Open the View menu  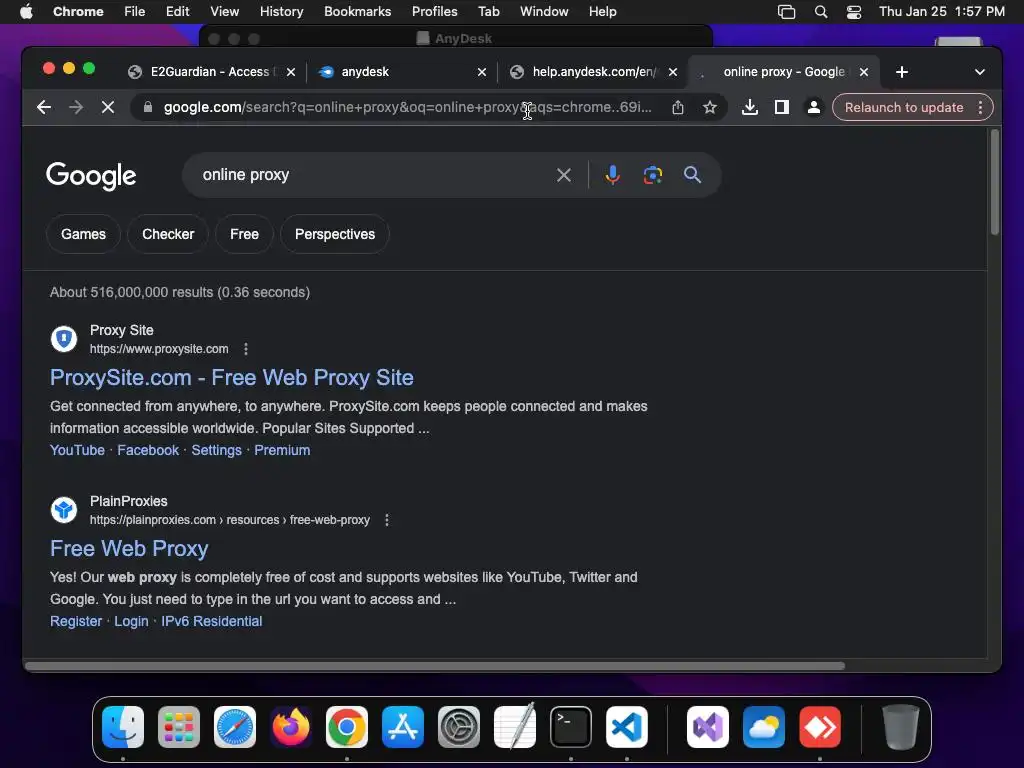click(x=224, y=12)
